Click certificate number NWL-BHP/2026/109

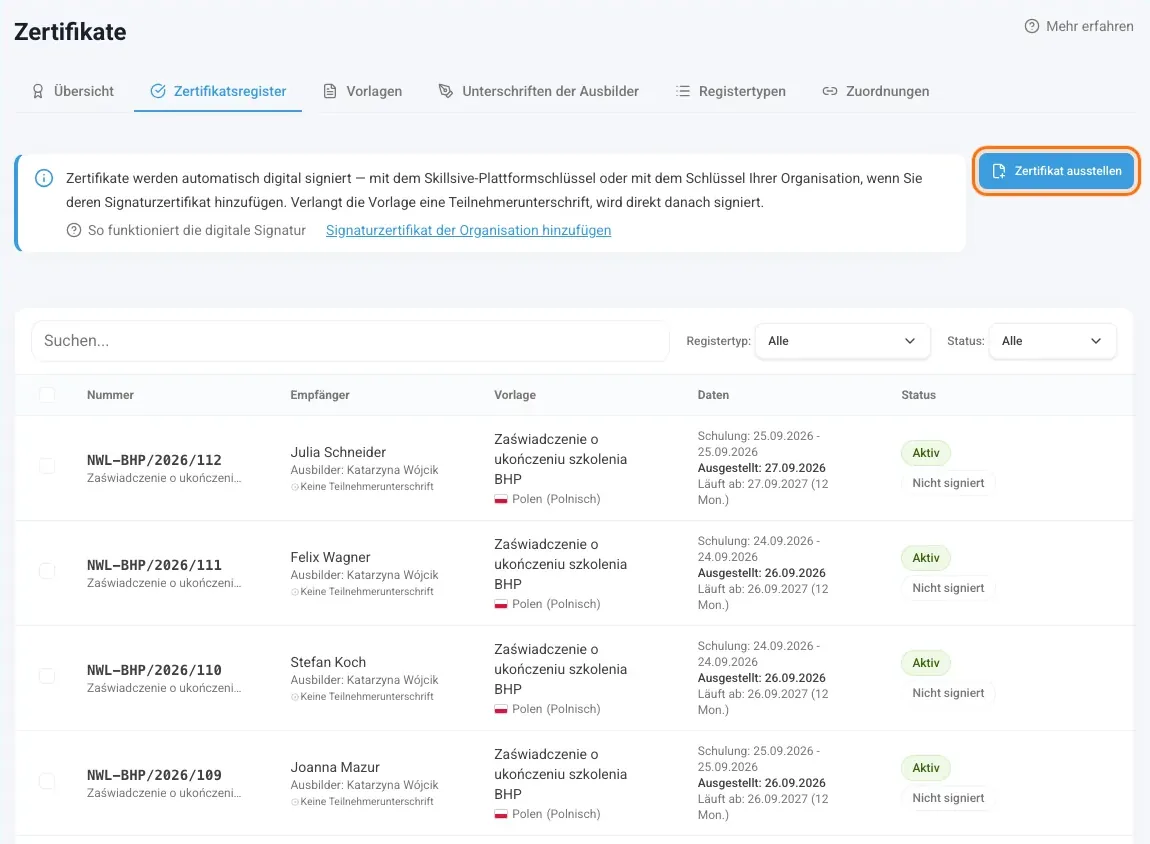pyautogui.click(x=154, y=774)
